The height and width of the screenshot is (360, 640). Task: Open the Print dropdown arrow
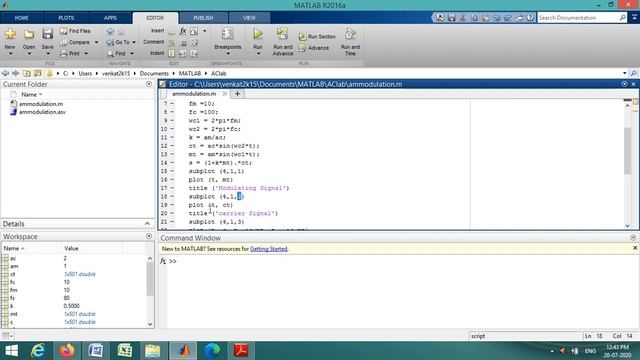[x=86, y=53]
